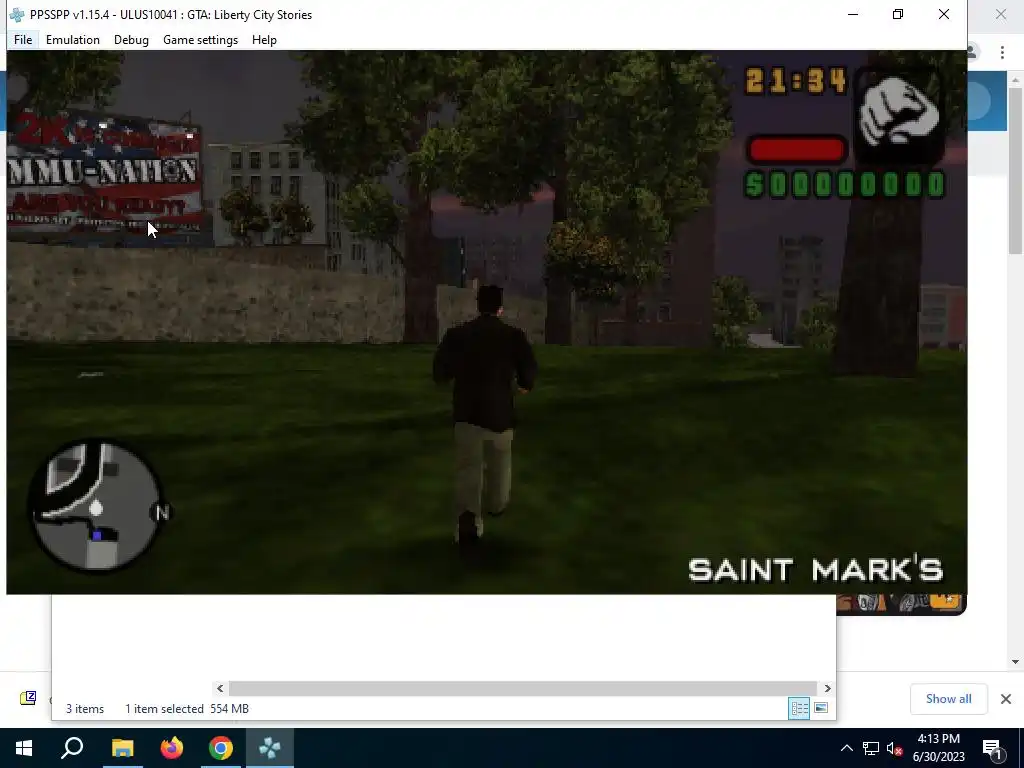The width and height of the screenshot is (1024, 768).
Task: Click the Chrome profile avatar icon
Action: click(973, 52)
